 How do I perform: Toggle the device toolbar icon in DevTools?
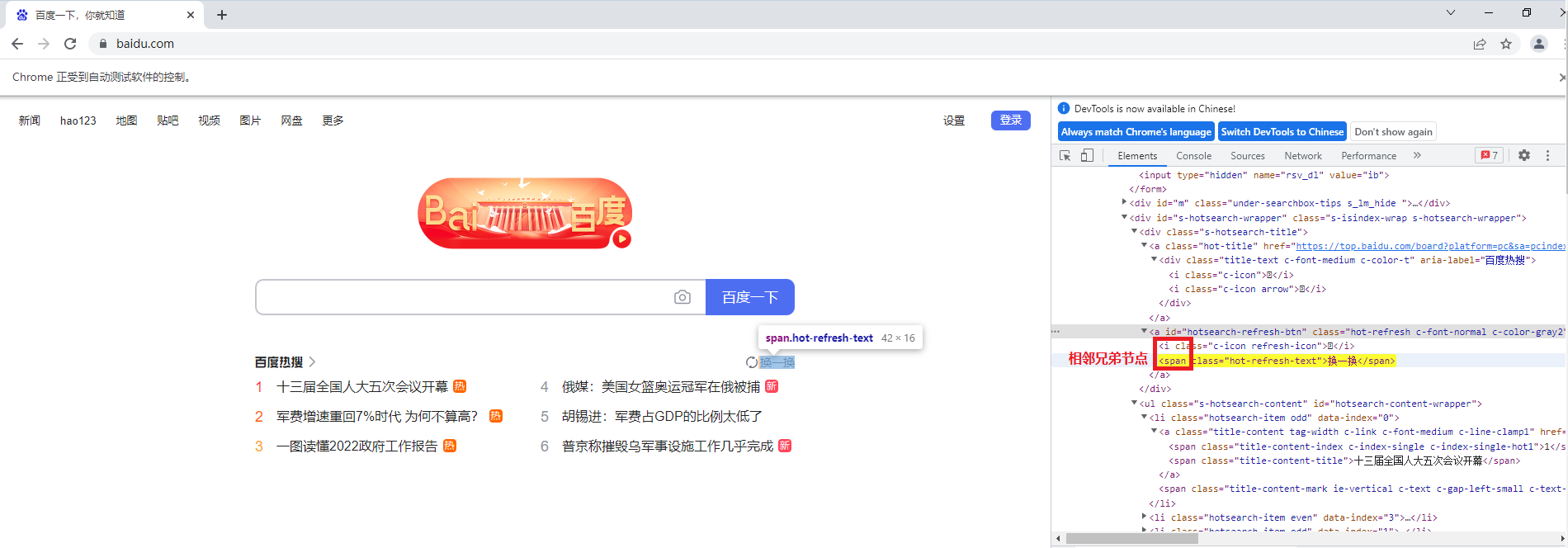tap(1088, 155)
